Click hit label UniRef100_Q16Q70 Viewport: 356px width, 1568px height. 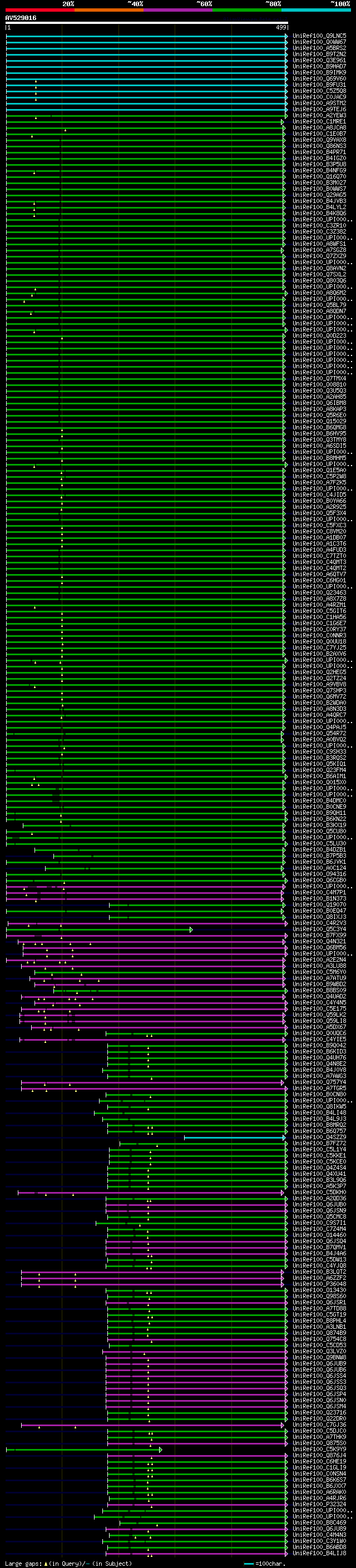[319, 176]
